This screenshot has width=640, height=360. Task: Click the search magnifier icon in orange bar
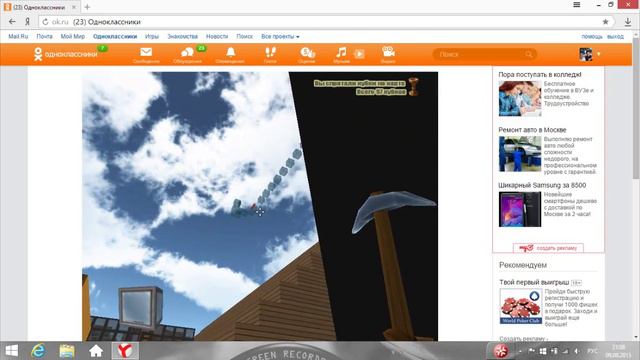tap(529, 54)
